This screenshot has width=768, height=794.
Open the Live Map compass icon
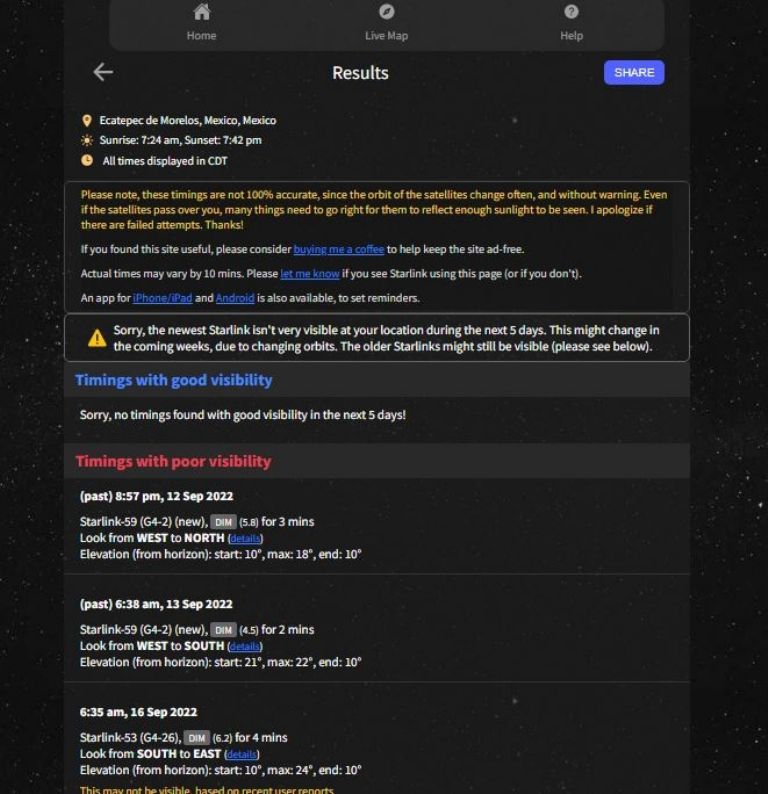pyautogui.click(x=386, y=12)
